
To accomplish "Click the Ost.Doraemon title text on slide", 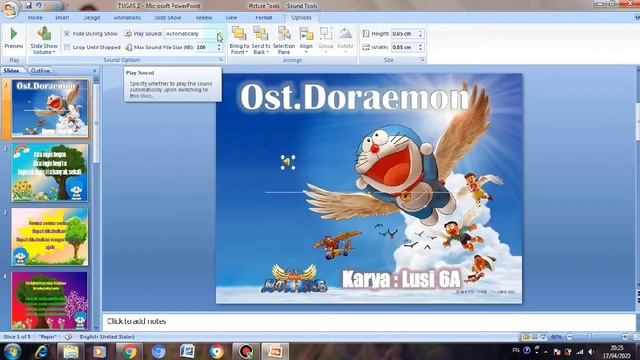I will click(x=354, y=97).
